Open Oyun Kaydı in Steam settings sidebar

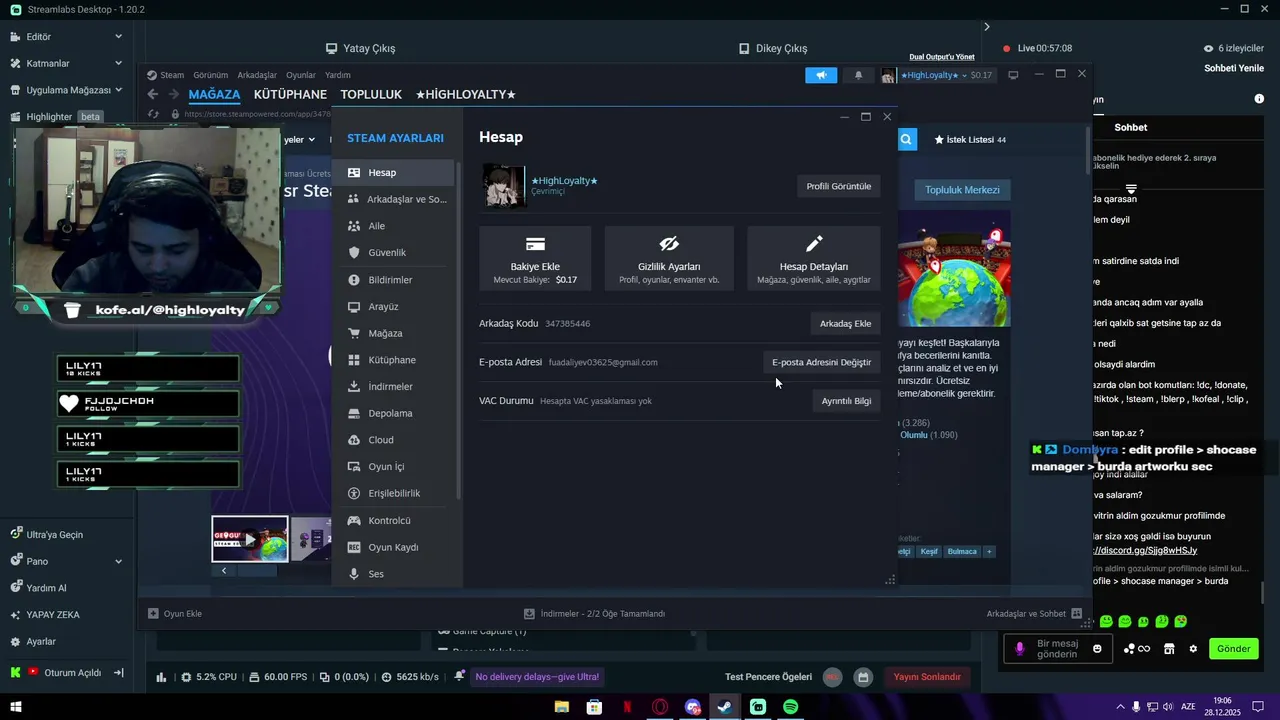click(x=394, y=547)
